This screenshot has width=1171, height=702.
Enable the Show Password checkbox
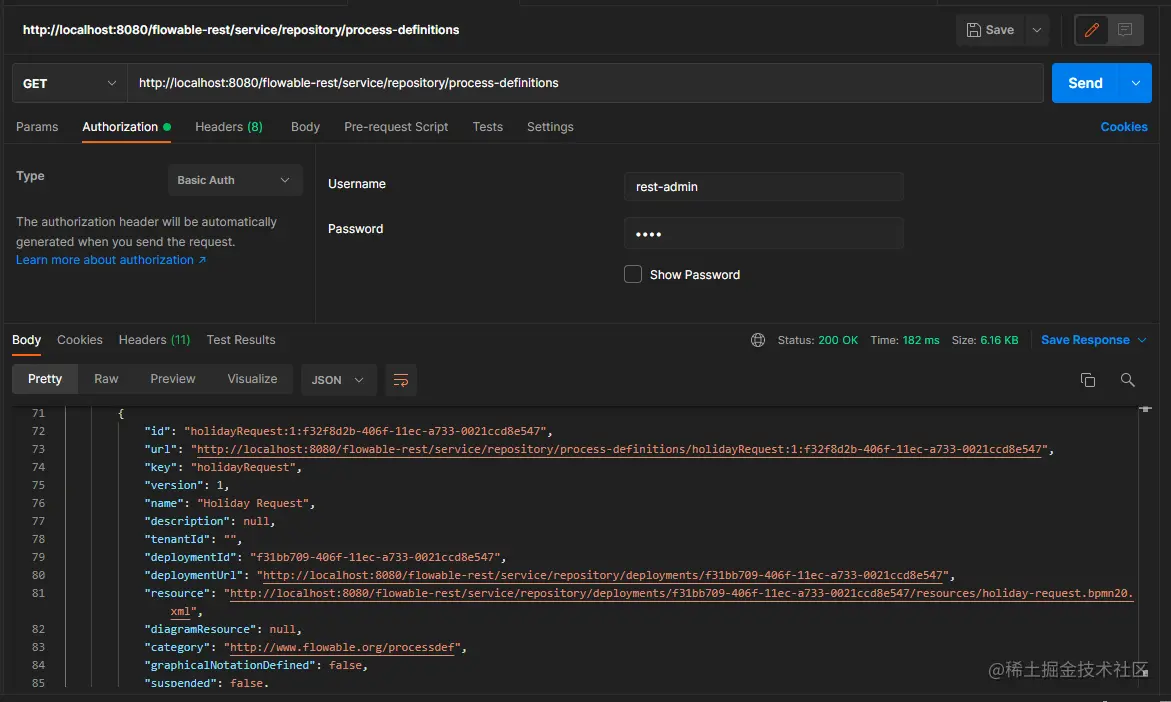633,274
